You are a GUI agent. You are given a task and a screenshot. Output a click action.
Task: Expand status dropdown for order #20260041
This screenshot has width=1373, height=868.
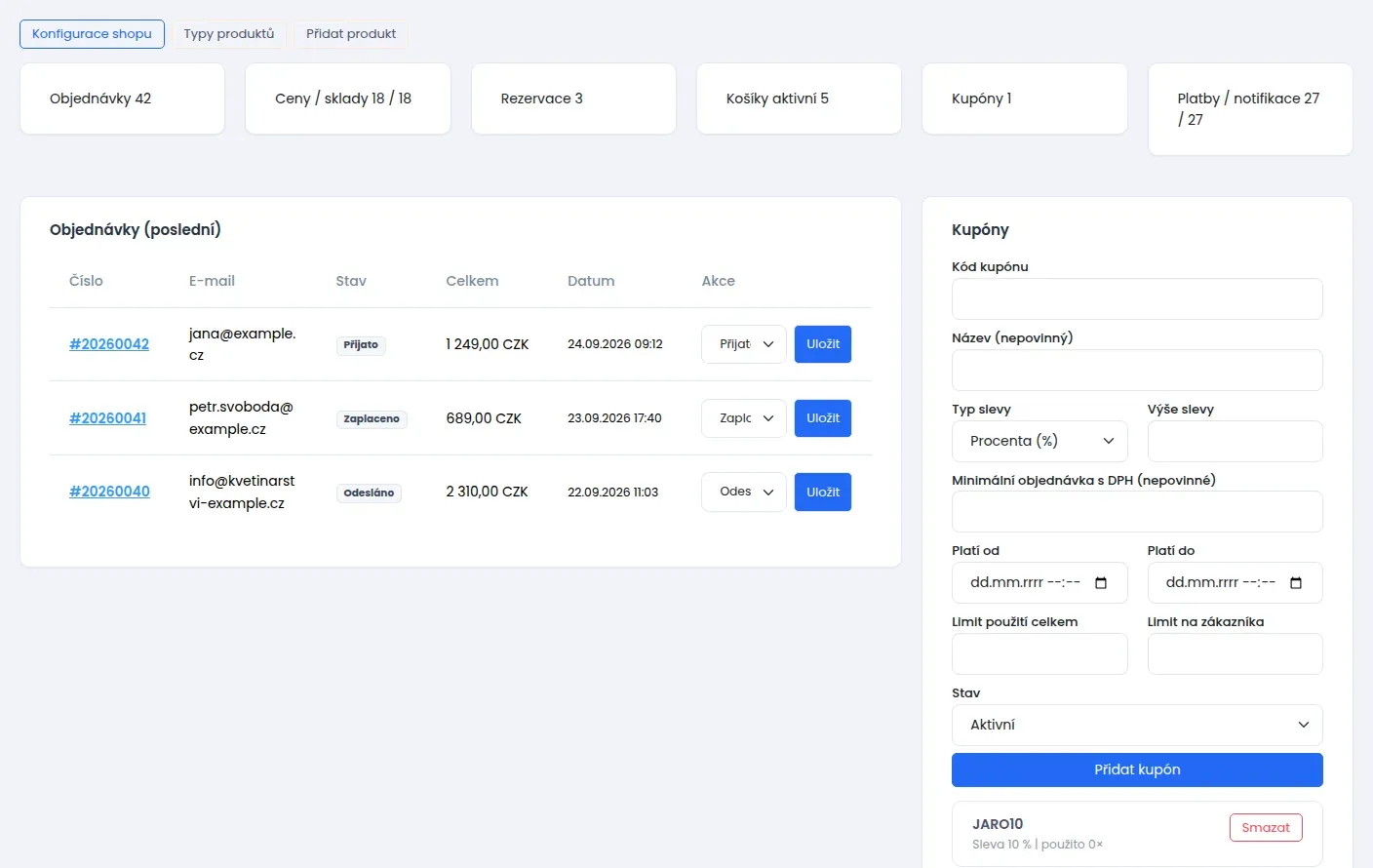point(744,418)
